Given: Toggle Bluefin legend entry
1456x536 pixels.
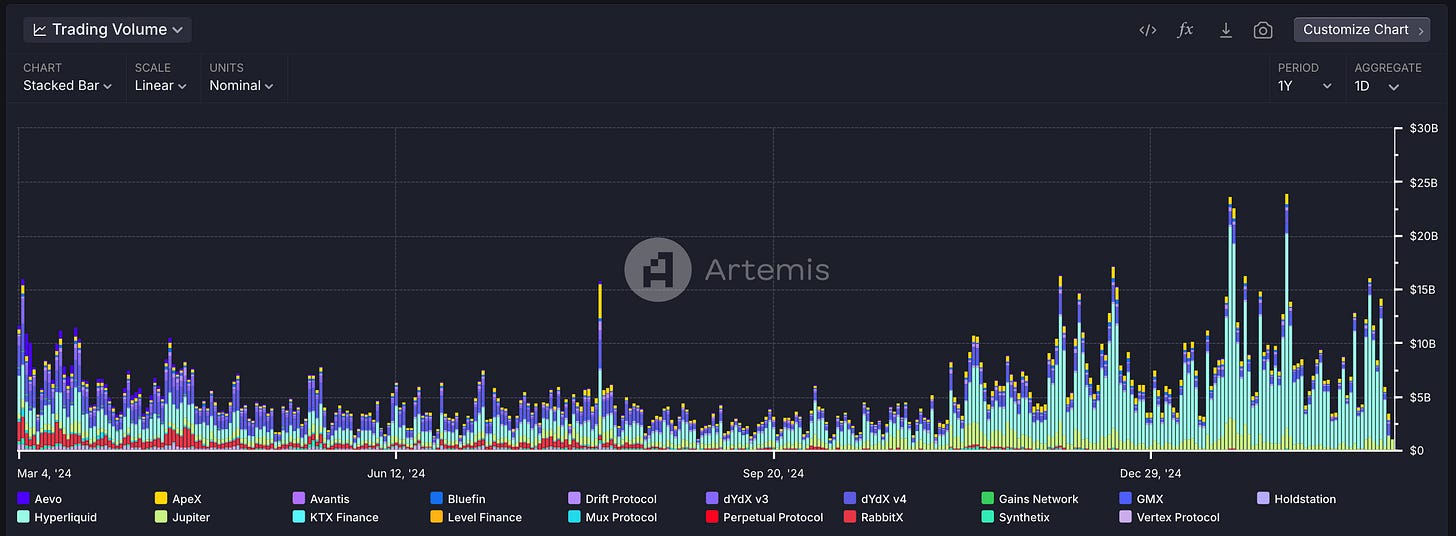Looking at the screenshot, I should point(458,499).
